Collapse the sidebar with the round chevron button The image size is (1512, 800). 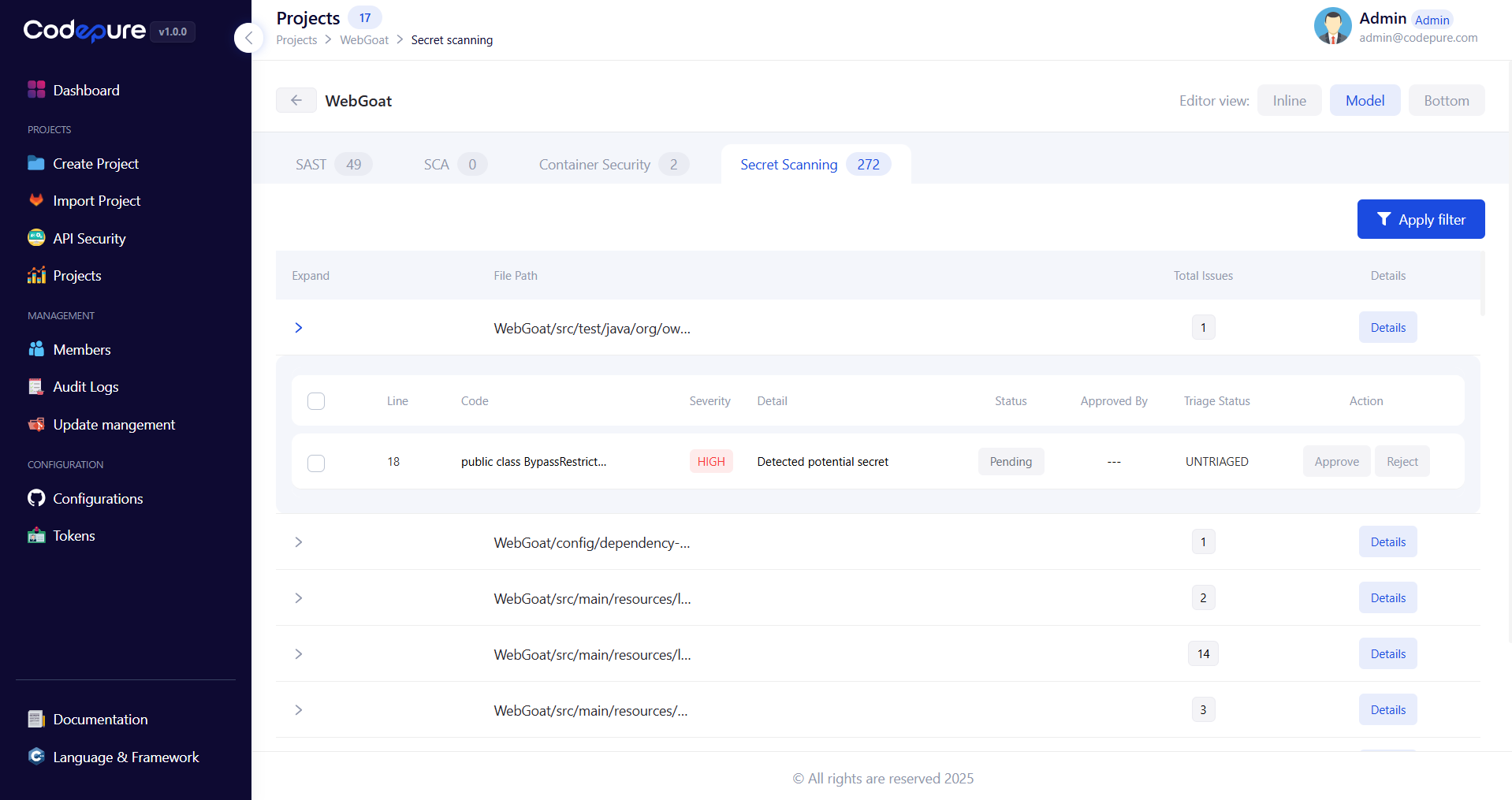tap(248, 37)
